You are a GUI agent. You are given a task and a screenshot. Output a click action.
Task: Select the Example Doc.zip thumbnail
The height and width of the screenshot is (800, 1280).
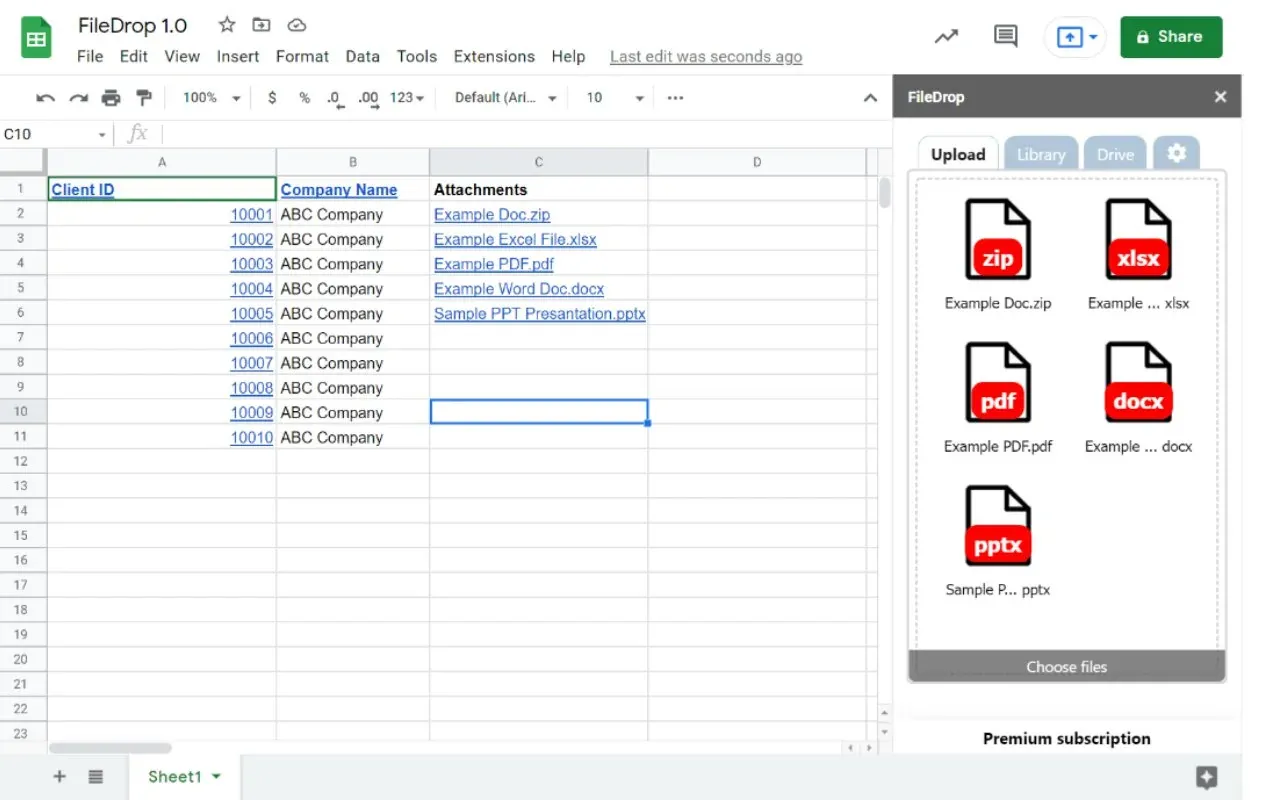tap(997, 240)
